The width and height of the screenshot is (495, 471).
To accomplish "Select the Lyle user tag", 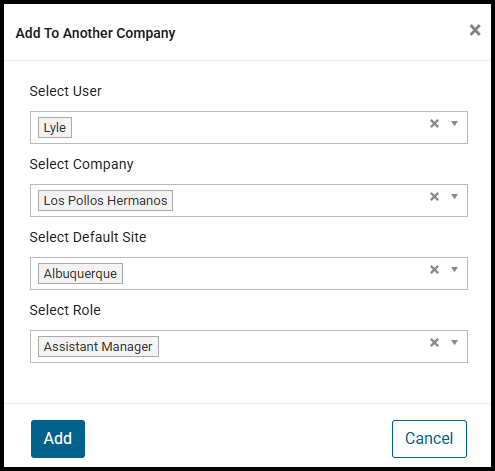I will click(x=55, y=127).
